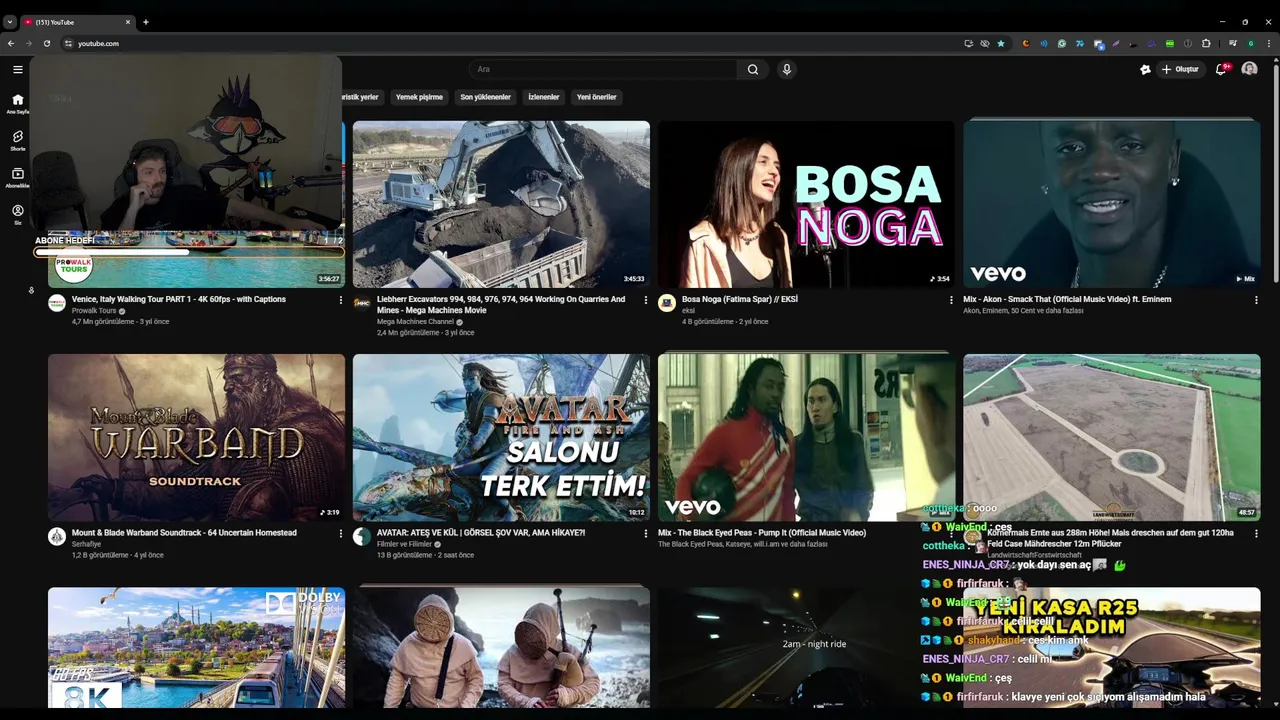Click the sparkle icon beside Oluştur
The height and width of the screenshot is (720, 1280).
1145,69
